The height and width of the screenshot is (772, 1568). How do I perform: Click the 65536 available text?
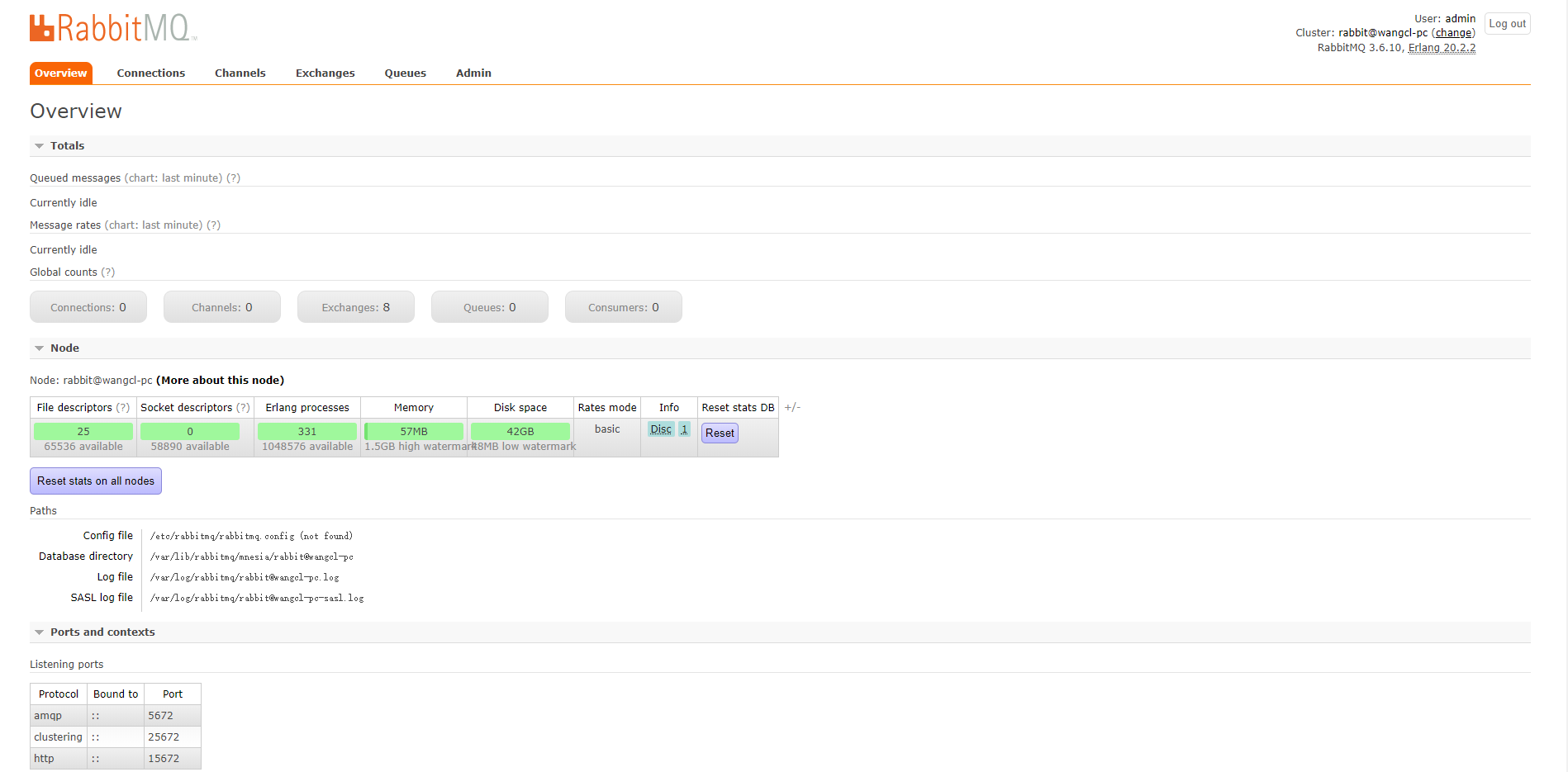click(x=83, y=447)
